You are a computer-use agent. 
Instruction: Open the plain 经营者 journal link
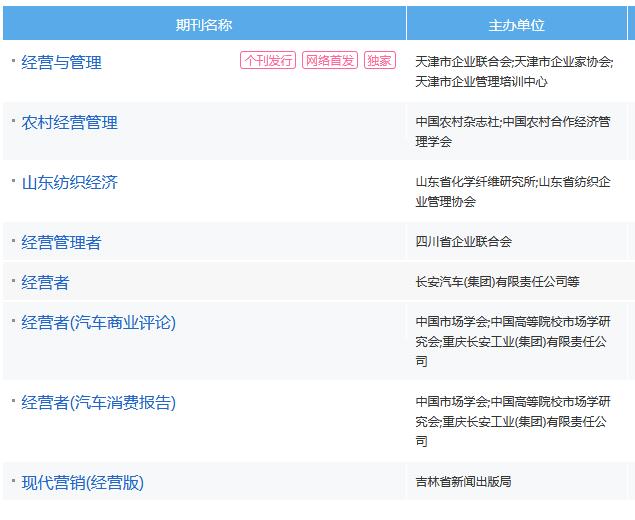tap(45, 283)
